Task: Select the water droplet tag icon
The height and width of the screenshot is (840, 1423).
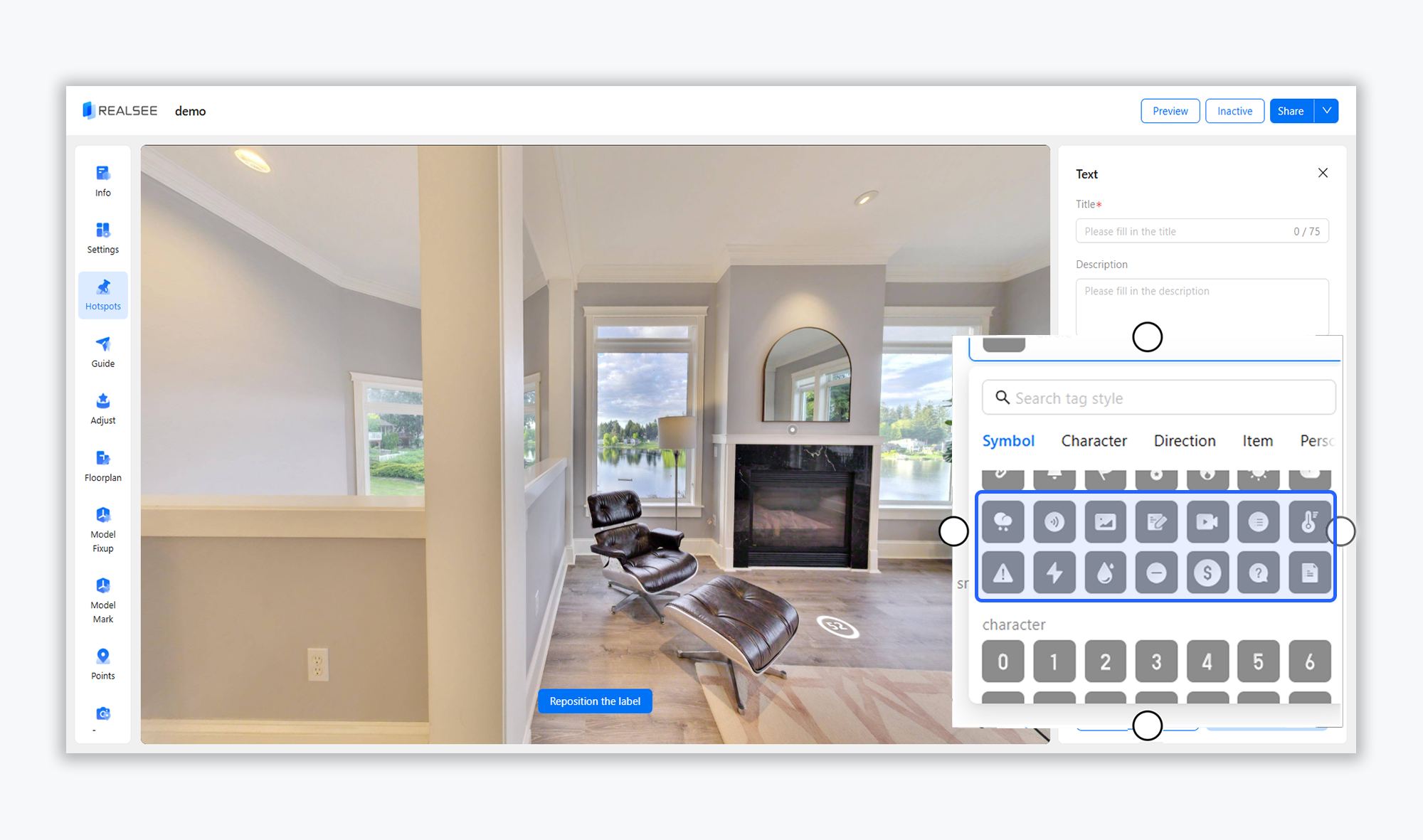Action: 1105,573
